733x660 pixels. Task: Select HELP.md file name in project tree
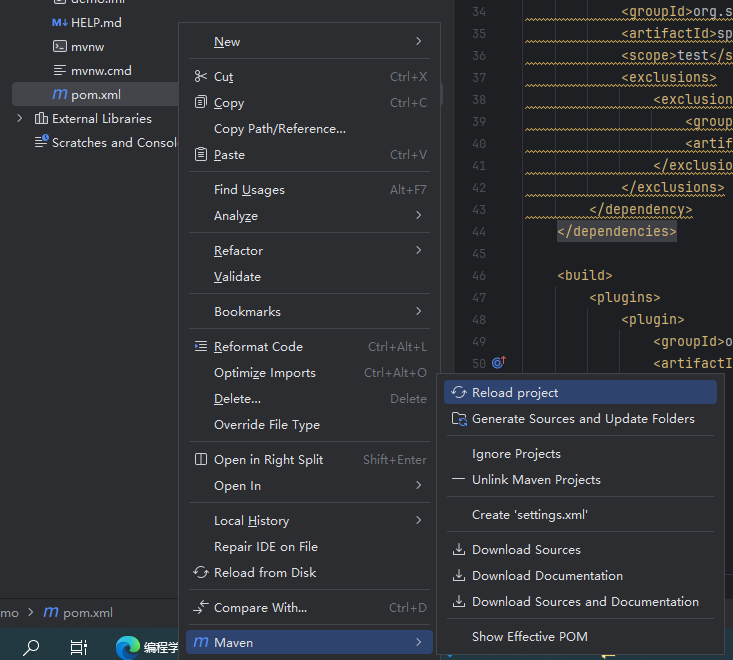[x=96, y=22]
